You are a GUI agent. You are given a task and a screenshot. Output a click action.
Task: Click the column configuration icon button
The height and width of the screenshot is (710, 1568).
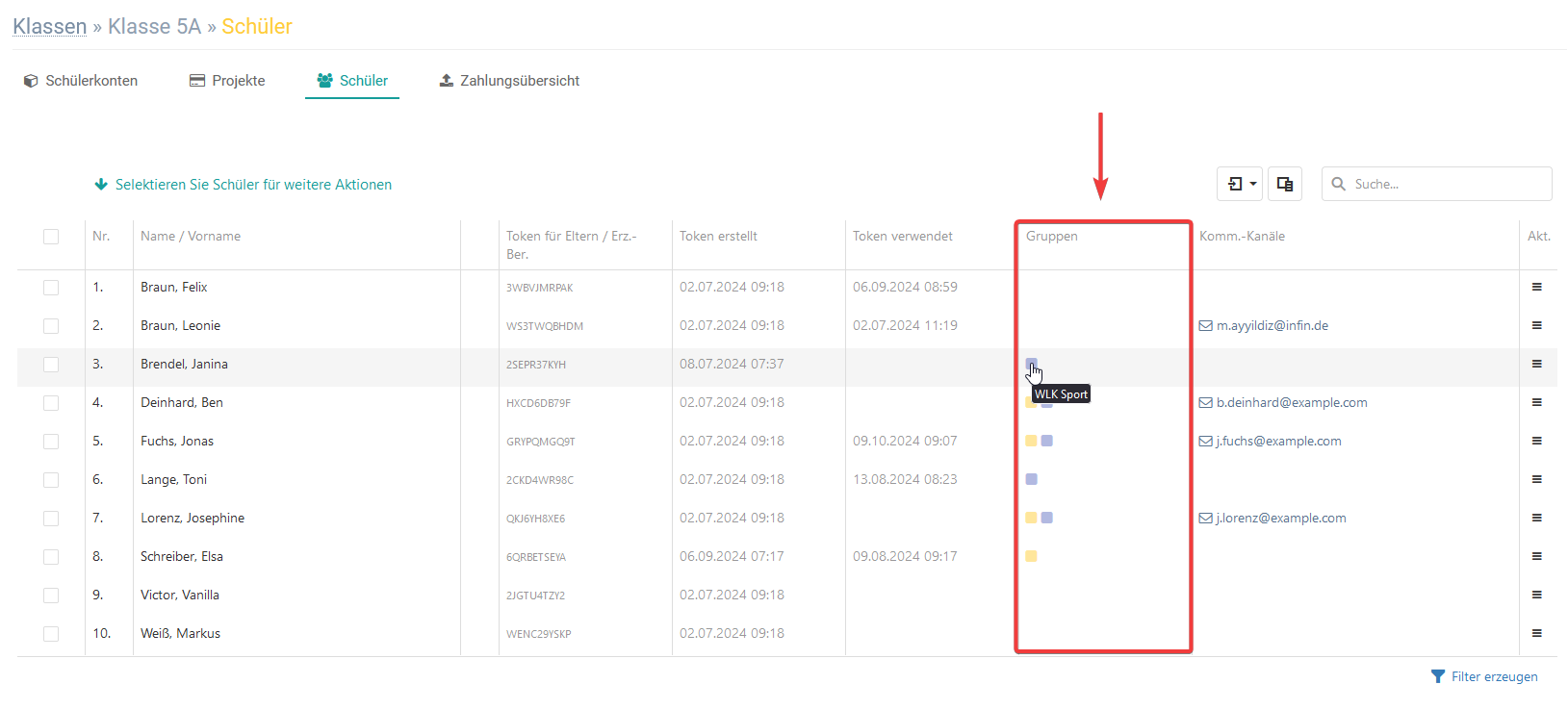(1285, 184)
